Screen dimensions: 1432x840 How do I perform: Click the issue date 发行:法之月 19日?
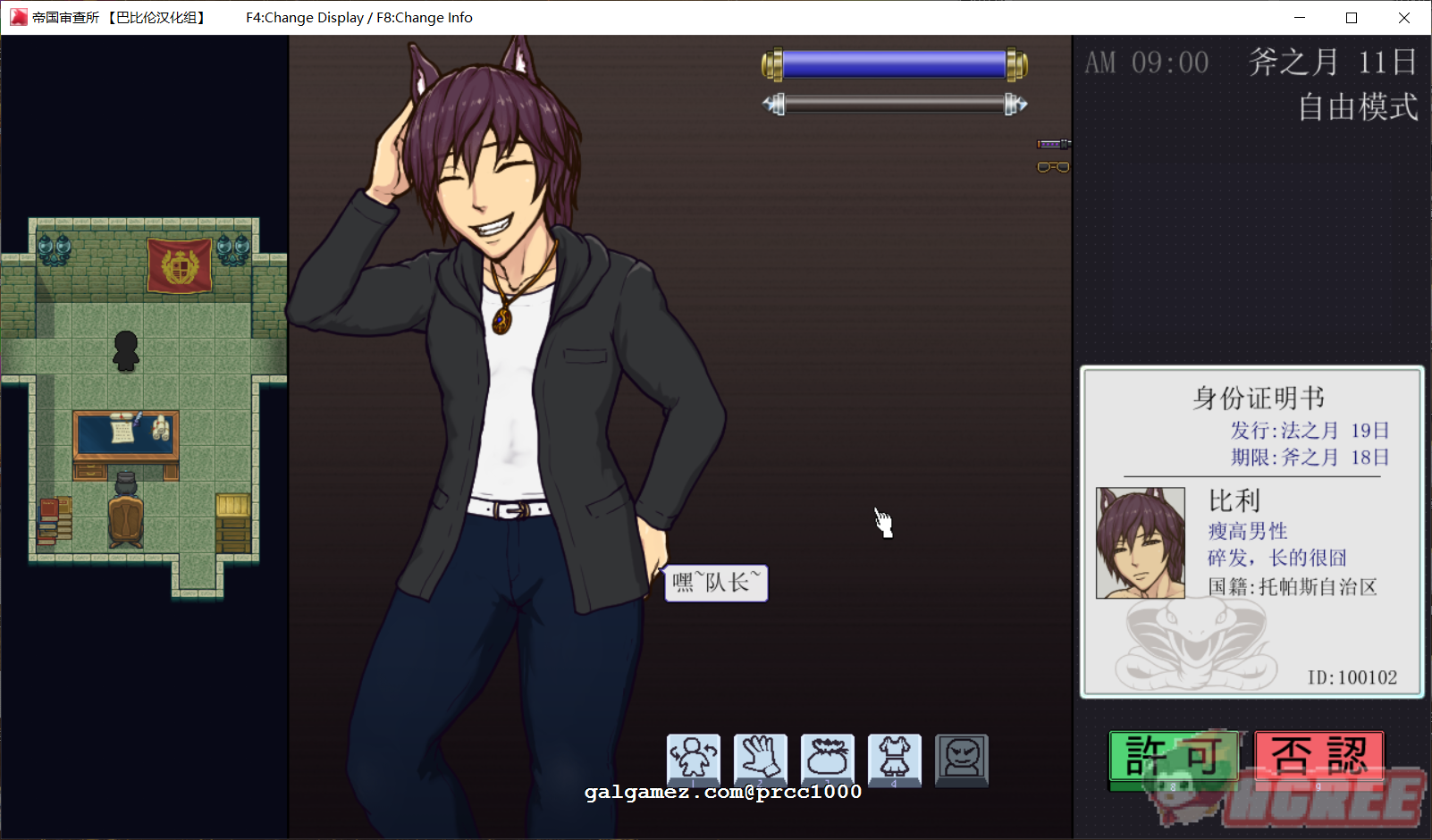tap(1310, 431)
